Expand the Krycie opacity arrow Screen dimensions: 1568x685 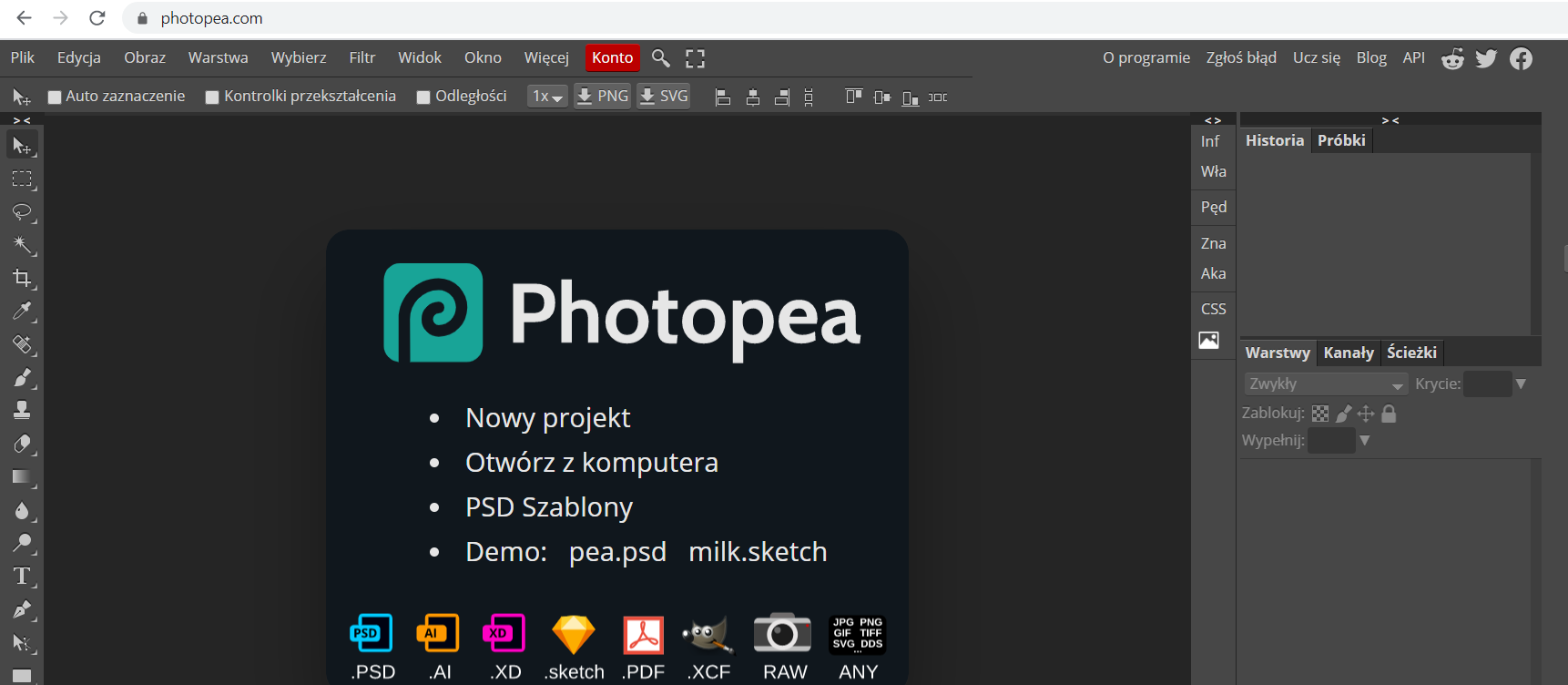tap(1521, 383)
